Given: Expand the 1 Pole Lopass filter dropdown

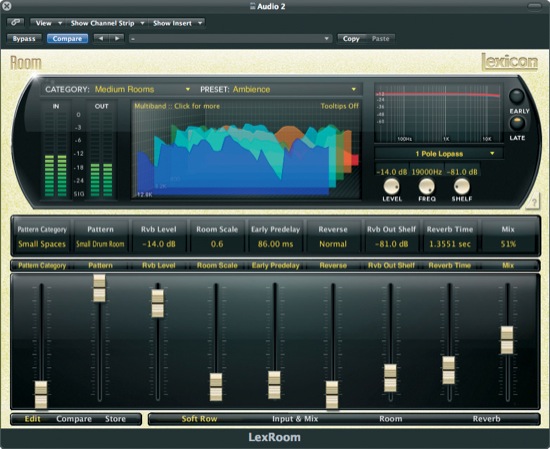Looking at the screenshot, I should tap(439, 154).
